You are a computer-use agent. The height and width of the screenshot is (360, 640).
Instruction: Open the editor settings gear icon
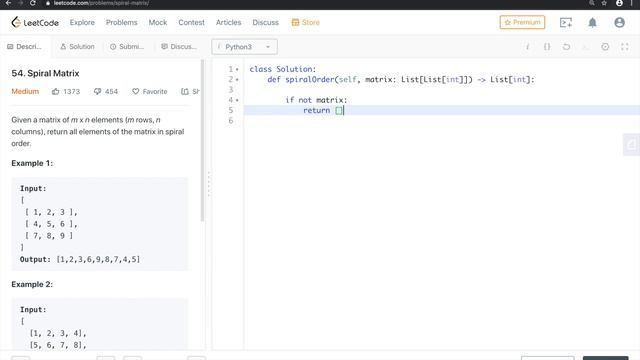point(605,47)
